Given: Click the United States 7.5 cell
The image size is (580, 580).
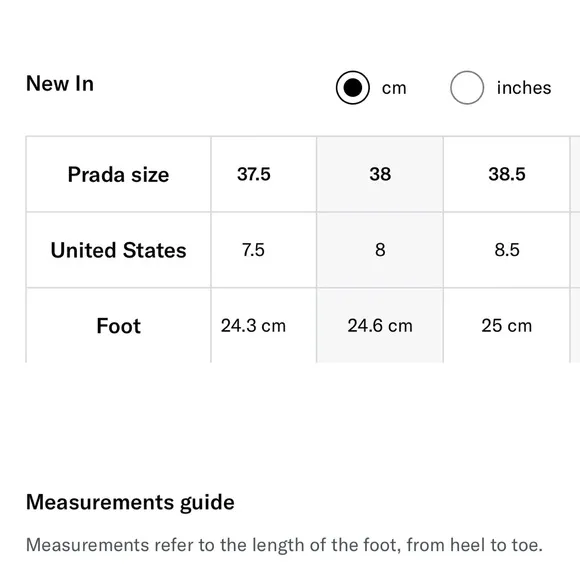Looking at the screenshot, I should 264,250.
